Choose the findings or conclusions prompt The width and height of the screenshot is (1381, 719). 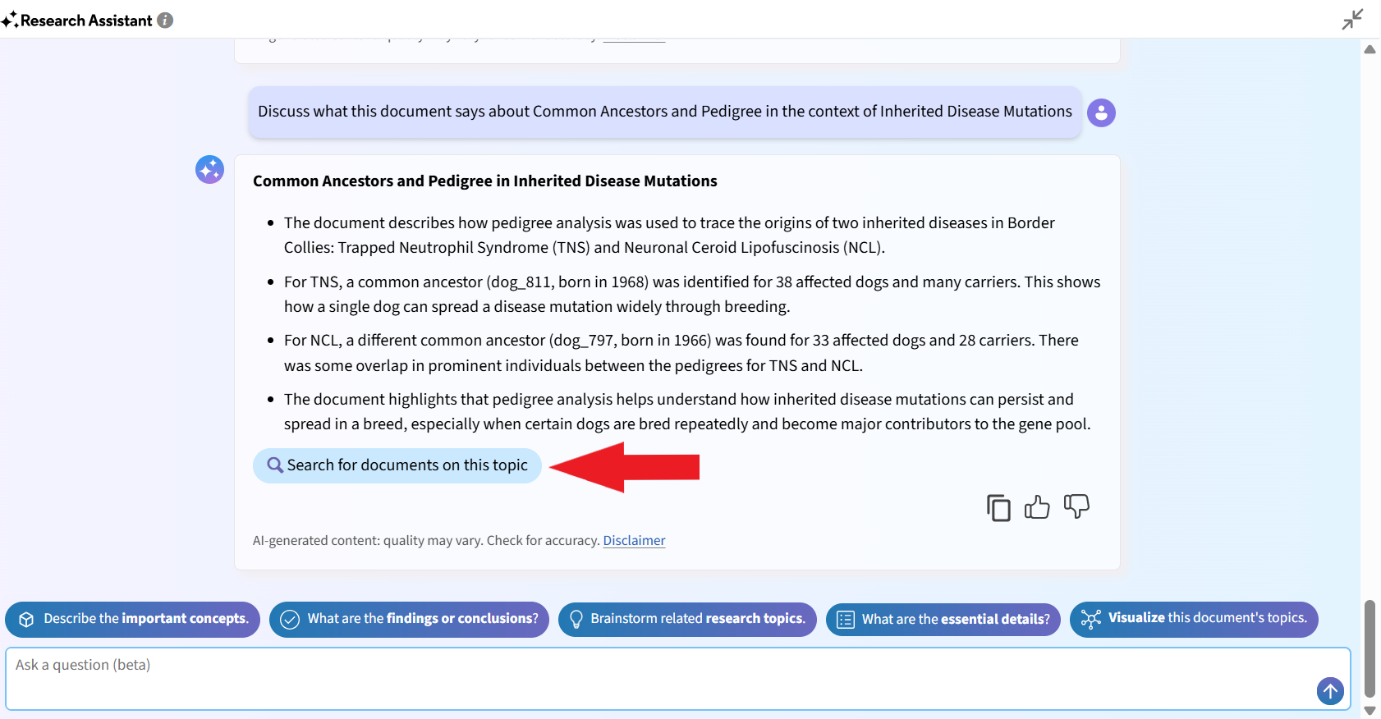point(410,619)
